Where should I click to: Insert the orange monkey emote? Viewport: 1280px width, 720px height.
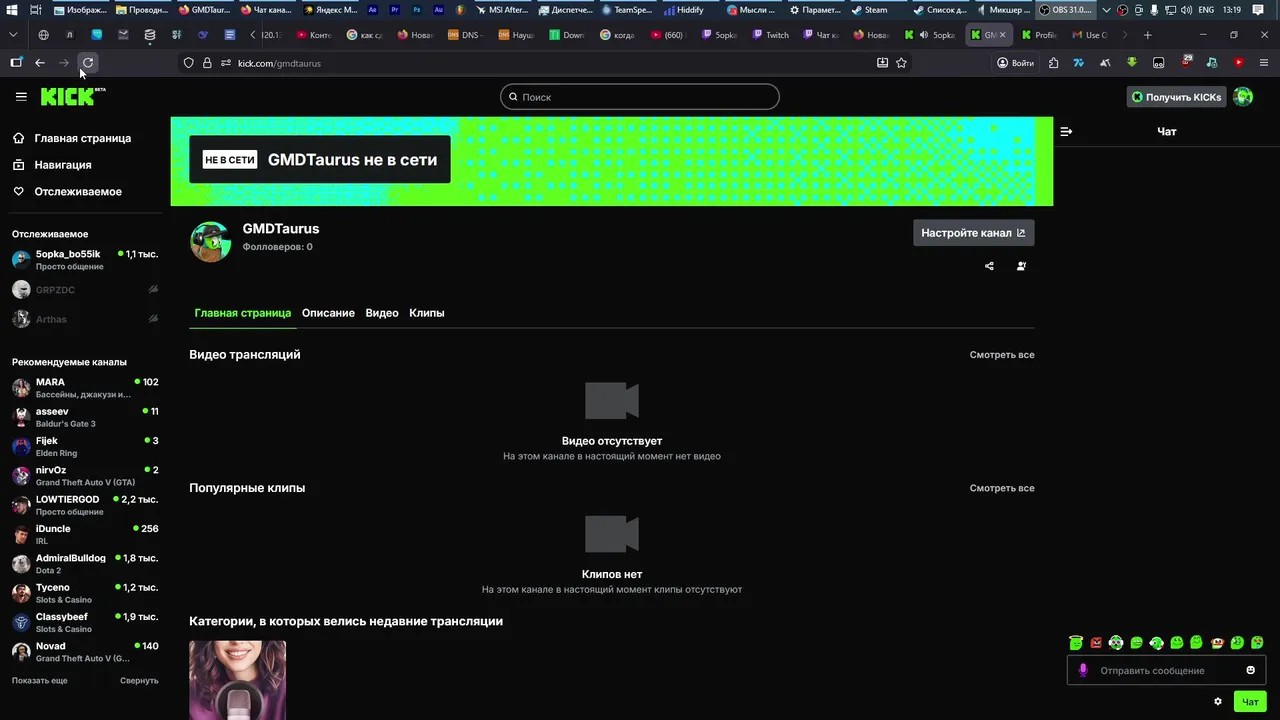click(x=1217, y=642)
